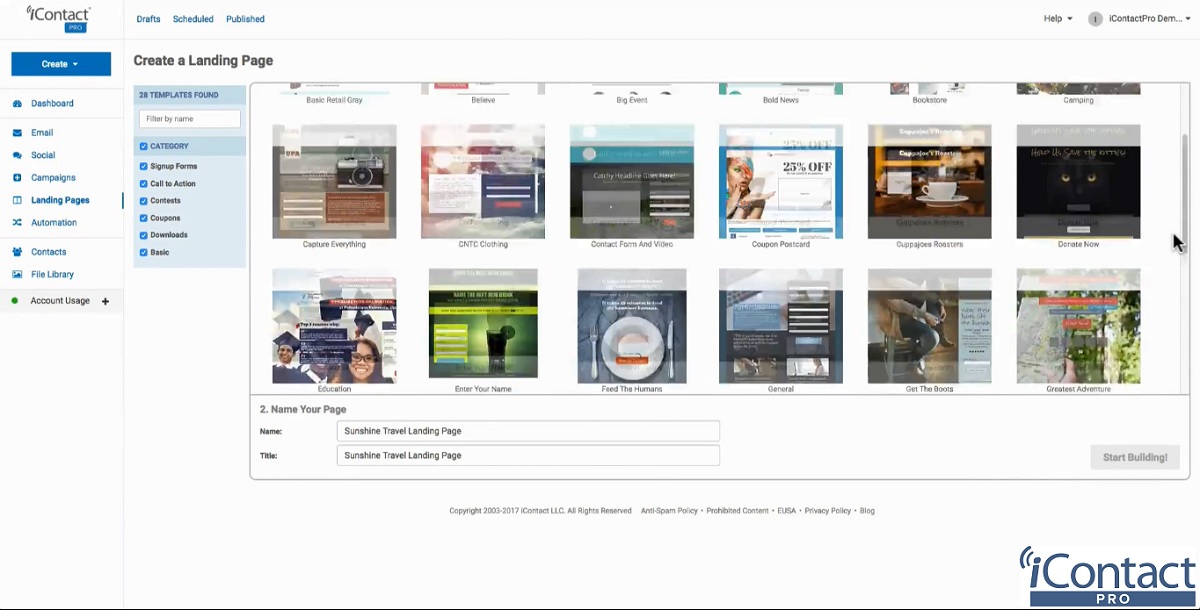
Task: Open the Privacy Policy footer link
Action: [827, 511]
